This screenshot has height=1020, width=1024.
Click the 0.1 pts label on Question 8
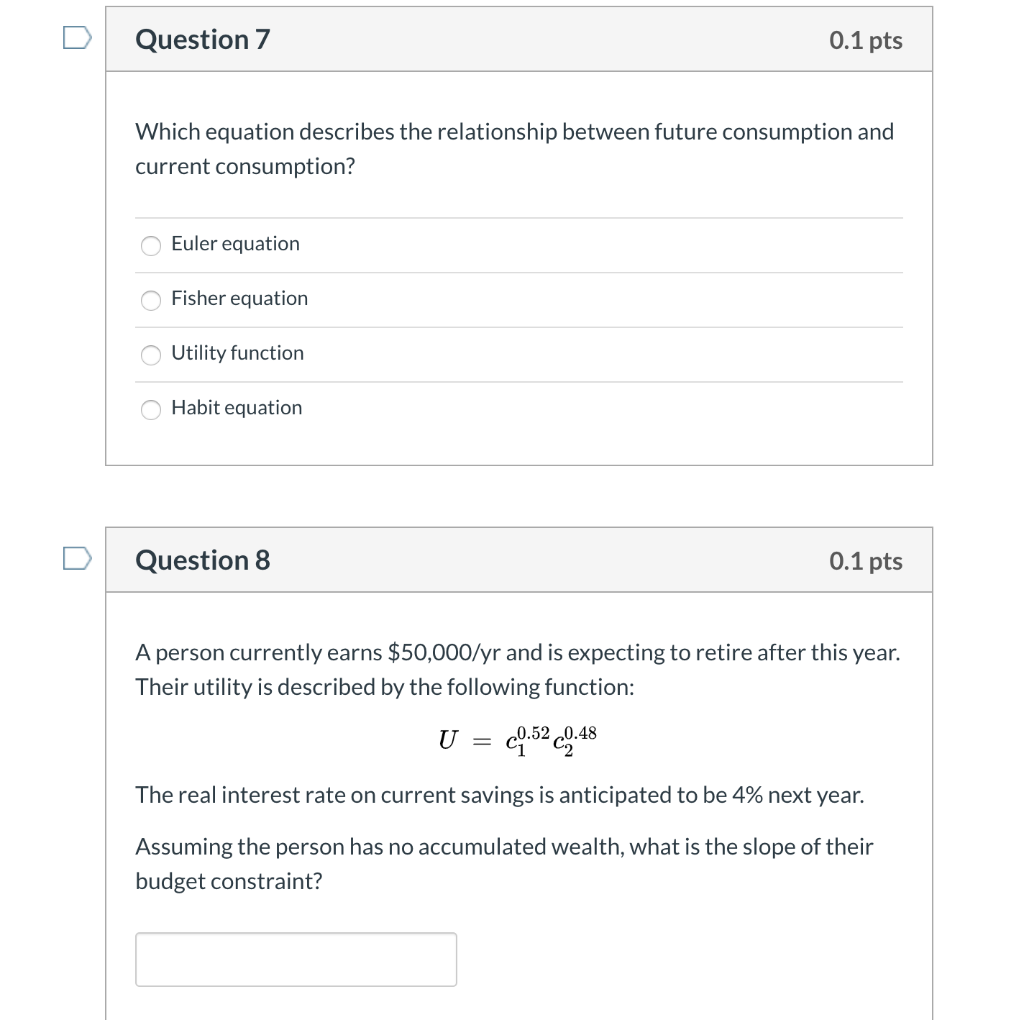(x=864, y=561)
